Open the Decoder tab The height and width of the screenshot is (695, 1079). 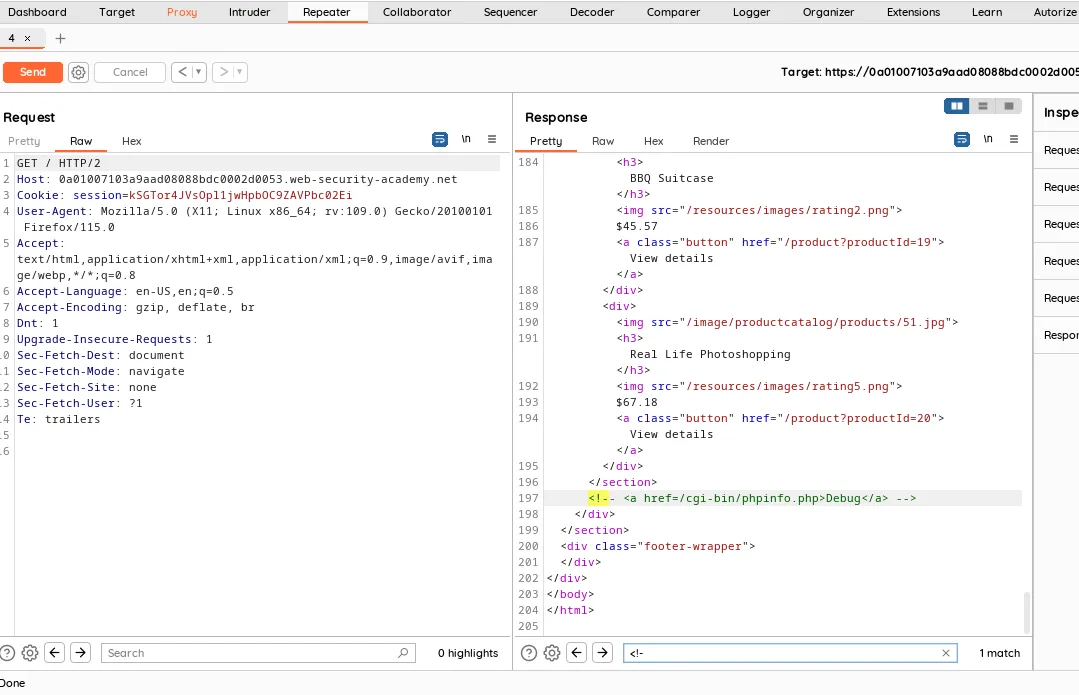(x=592, y=12)
